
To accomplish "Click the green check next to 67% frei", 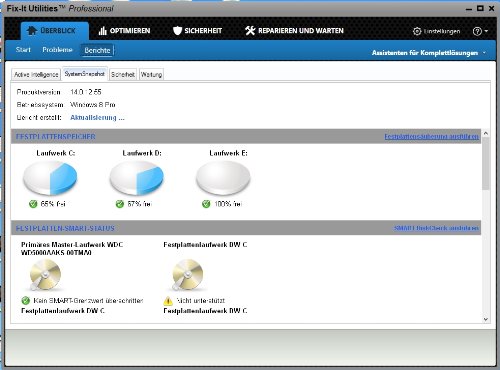I will coord(120,204).
